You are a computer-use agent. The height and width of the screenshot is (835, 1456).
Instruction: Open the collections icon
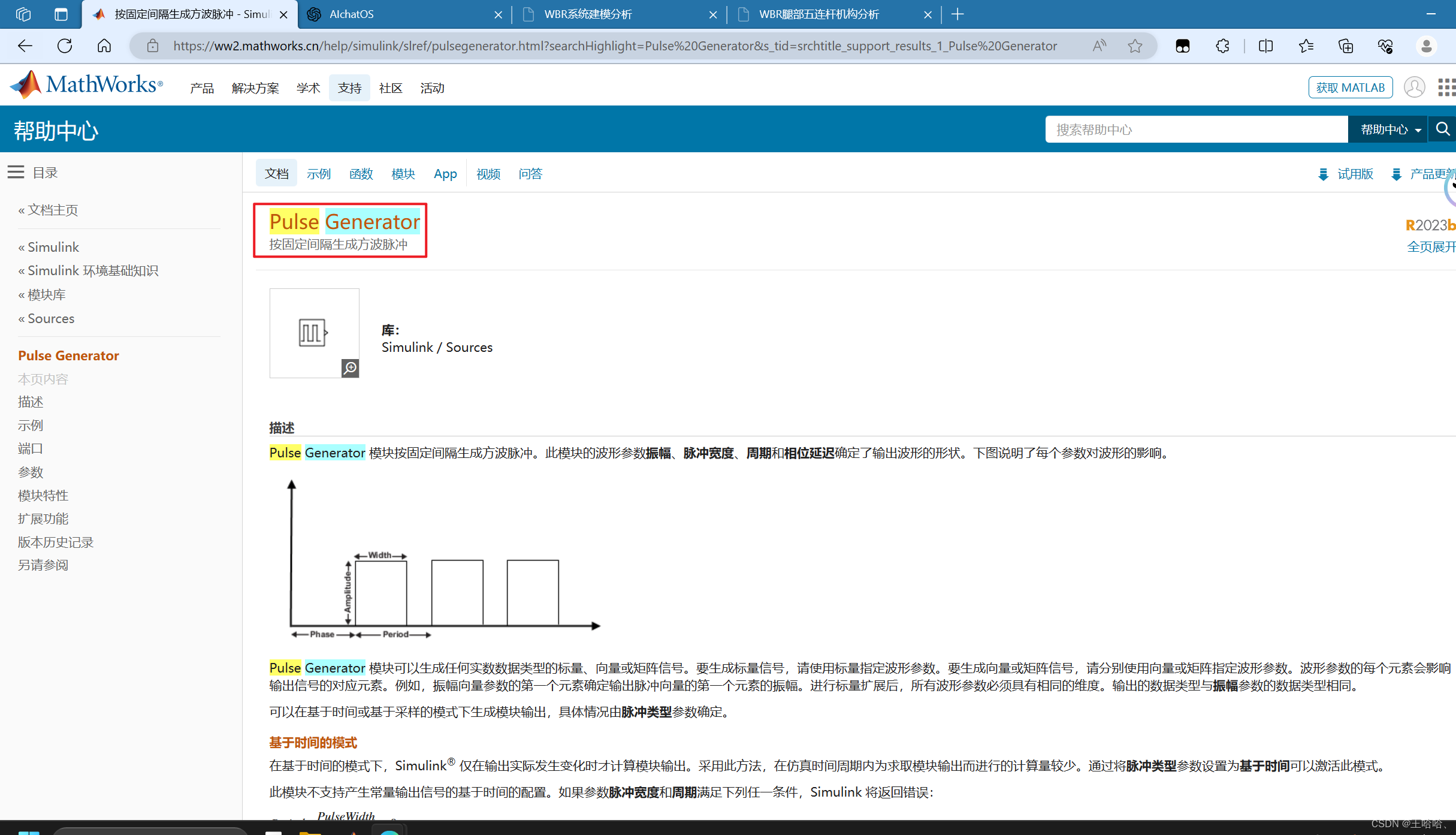click(x=1346, y=46)
